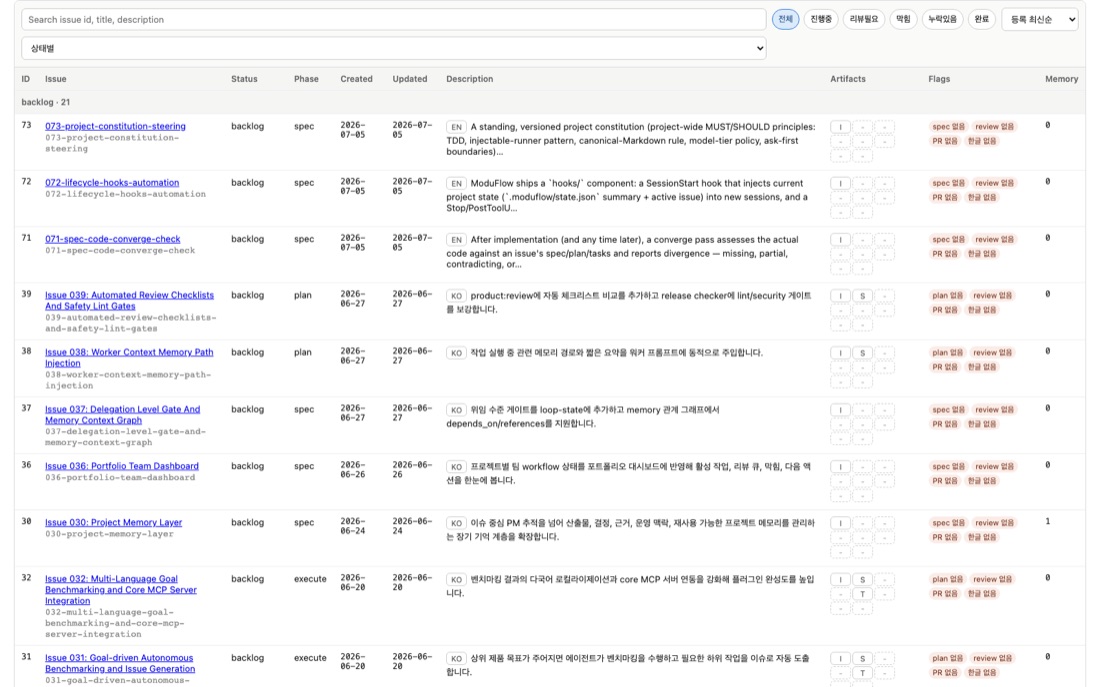The width and height of the screenshot is (1100, 687).
Task: Toggle the 완료 filter chip
Action: (x=981, y=20)
